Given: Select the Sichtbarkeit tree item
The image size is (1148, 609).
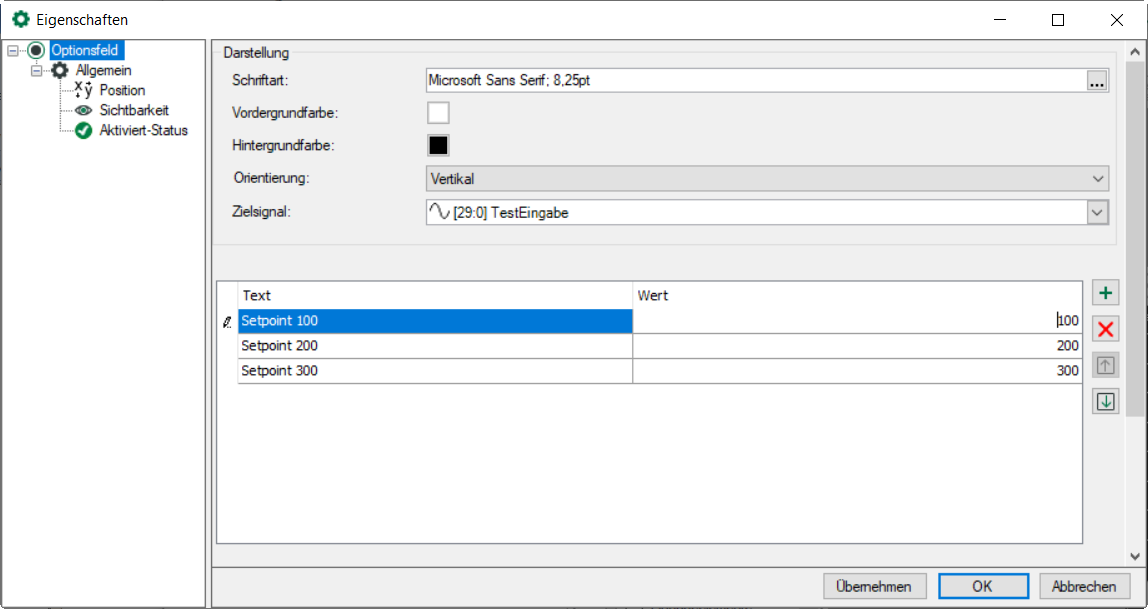Looking at the screenshot, I should pyautogui.click(x=134, y=111).
